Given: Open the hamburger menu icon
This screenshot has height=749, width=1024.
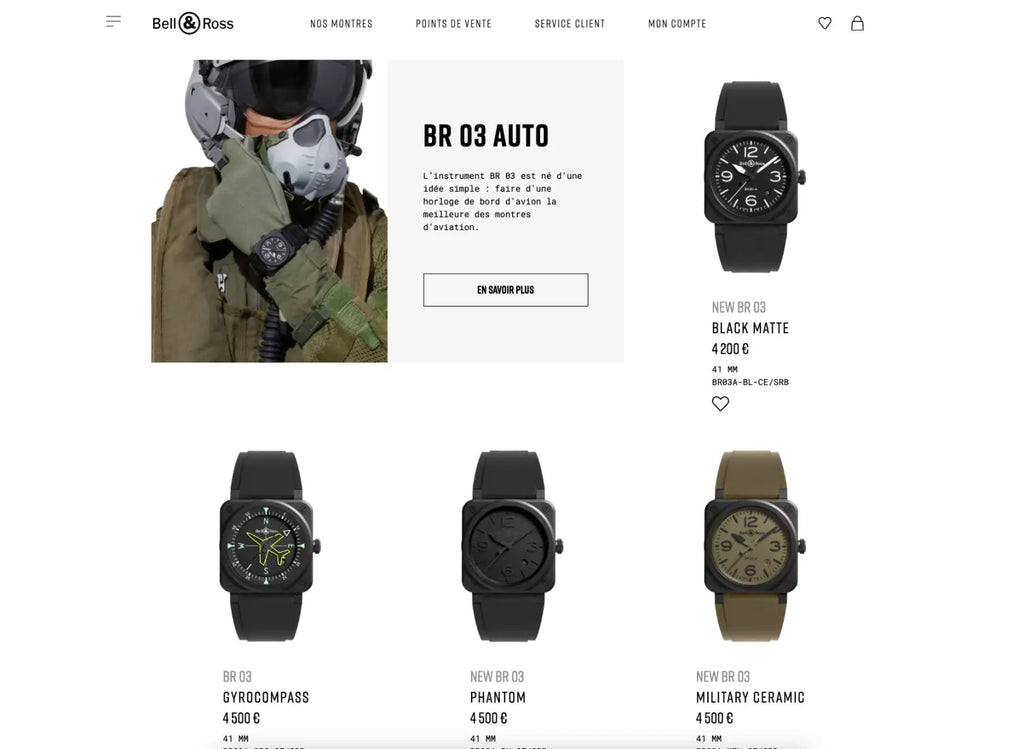Looking at the screenshot, I should [114, 22].
